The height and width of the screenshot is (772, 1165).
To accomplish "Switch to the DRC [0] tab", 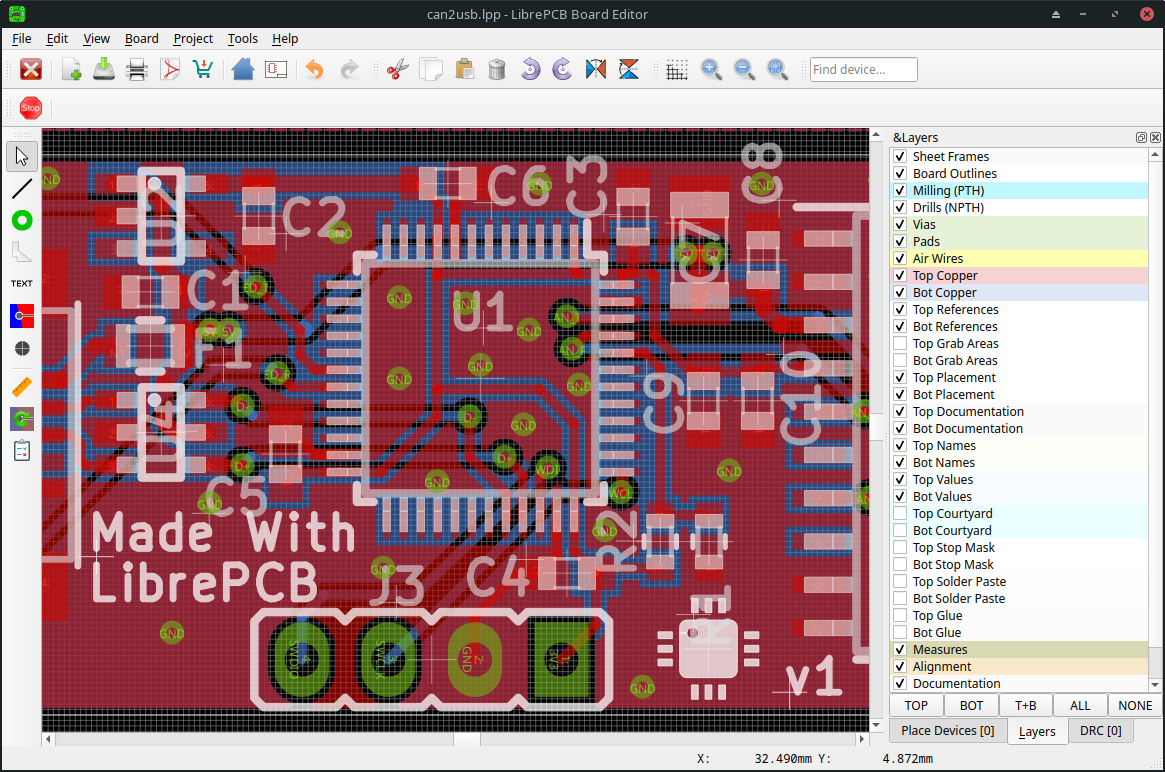I will [1101, 731].
